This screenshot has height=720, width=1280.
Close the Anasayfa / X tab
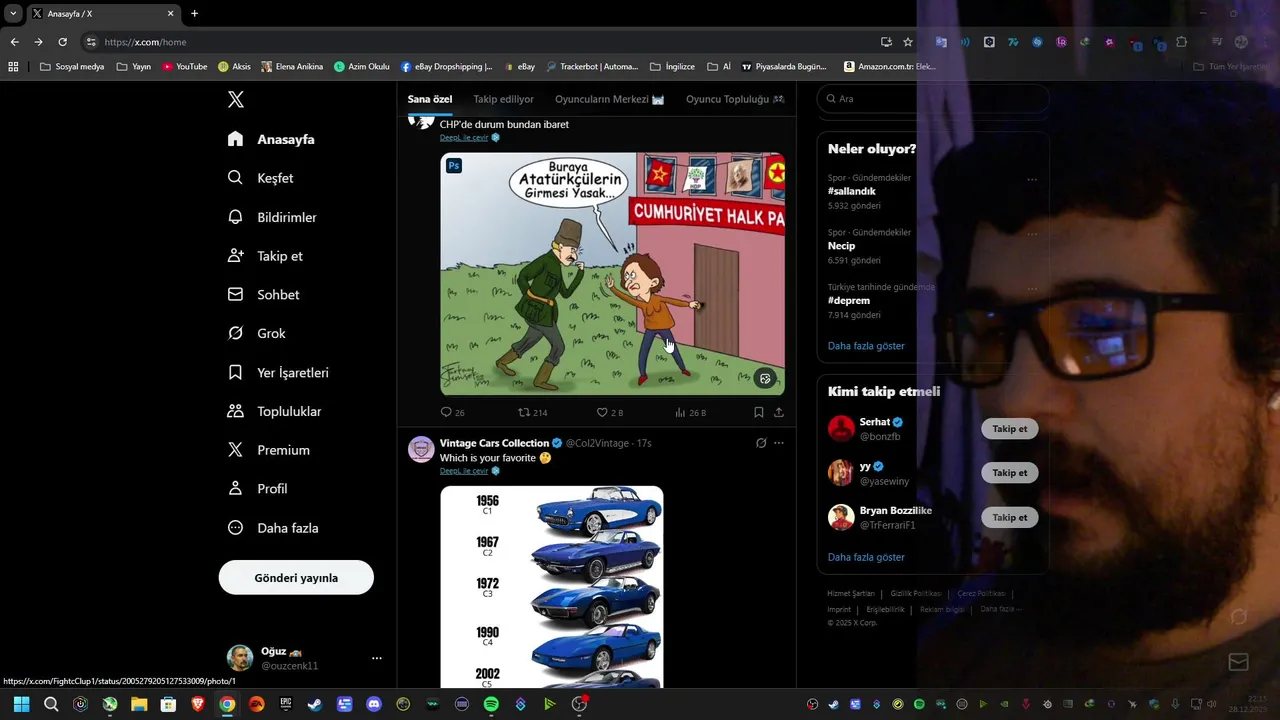tap(170, 14)
